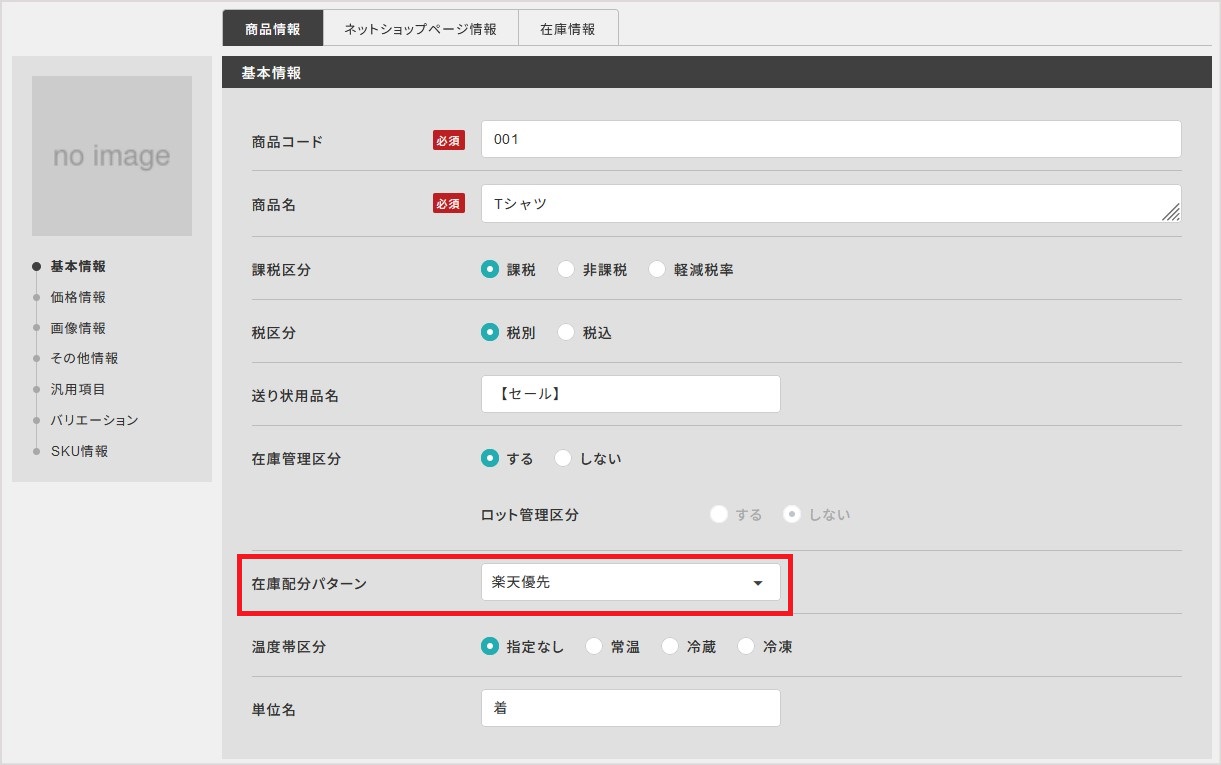Focus the 商品コード input field
Viewport: 1221px width, 765px height.
coord(831,139)
